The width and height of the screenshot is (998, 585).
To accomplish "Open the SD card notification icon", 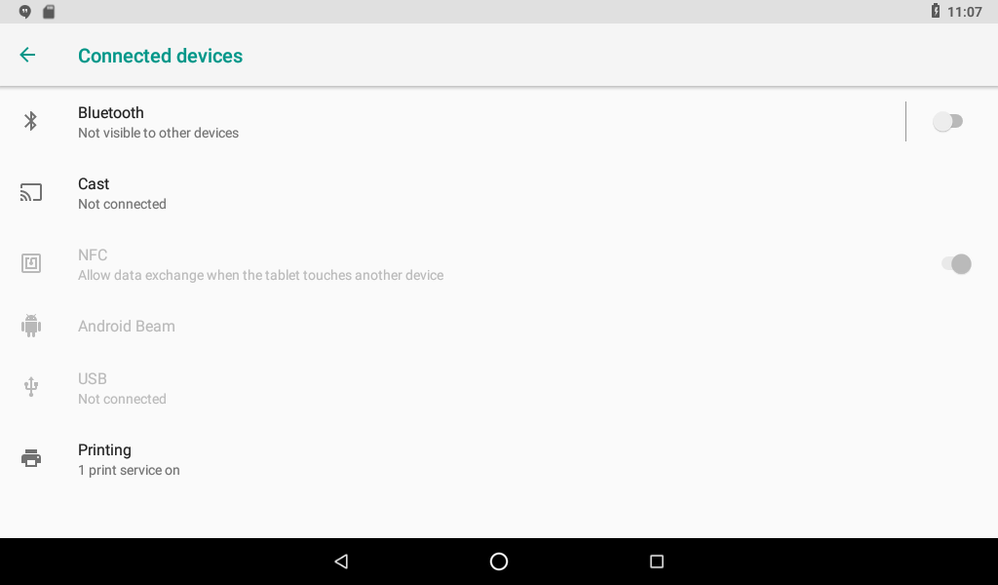I will coord(48,11).
